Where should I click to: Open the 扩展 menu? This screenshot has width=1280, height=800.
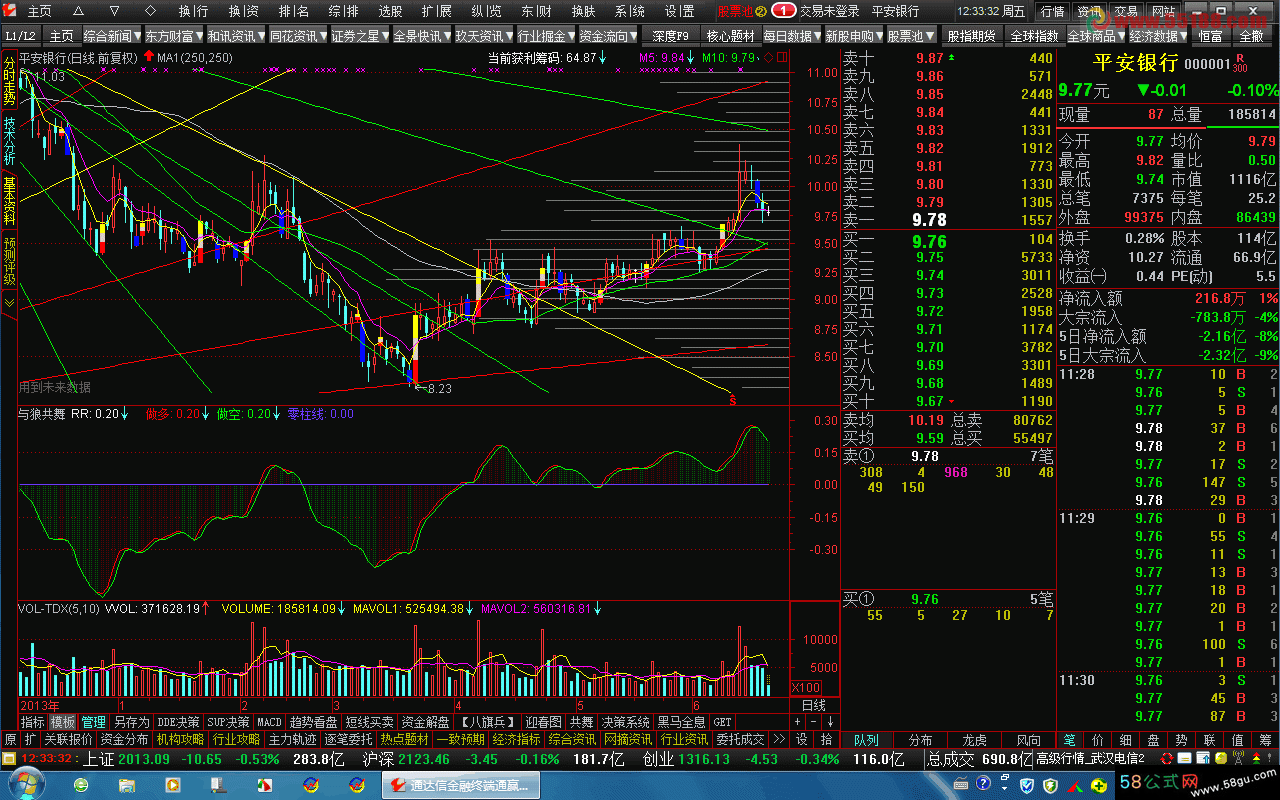point(436,11)
